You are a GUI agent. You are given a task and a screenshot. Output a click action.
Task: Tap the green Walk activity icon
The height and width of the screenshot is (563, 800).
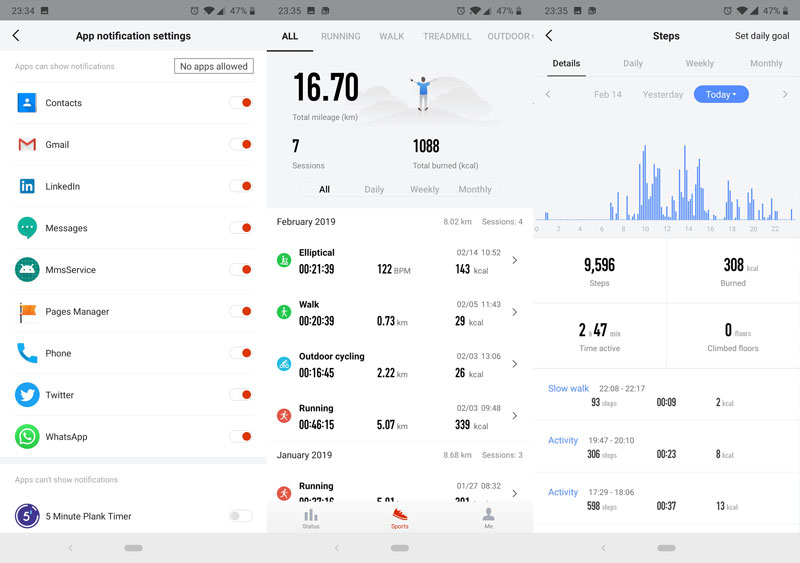[284, 312]
